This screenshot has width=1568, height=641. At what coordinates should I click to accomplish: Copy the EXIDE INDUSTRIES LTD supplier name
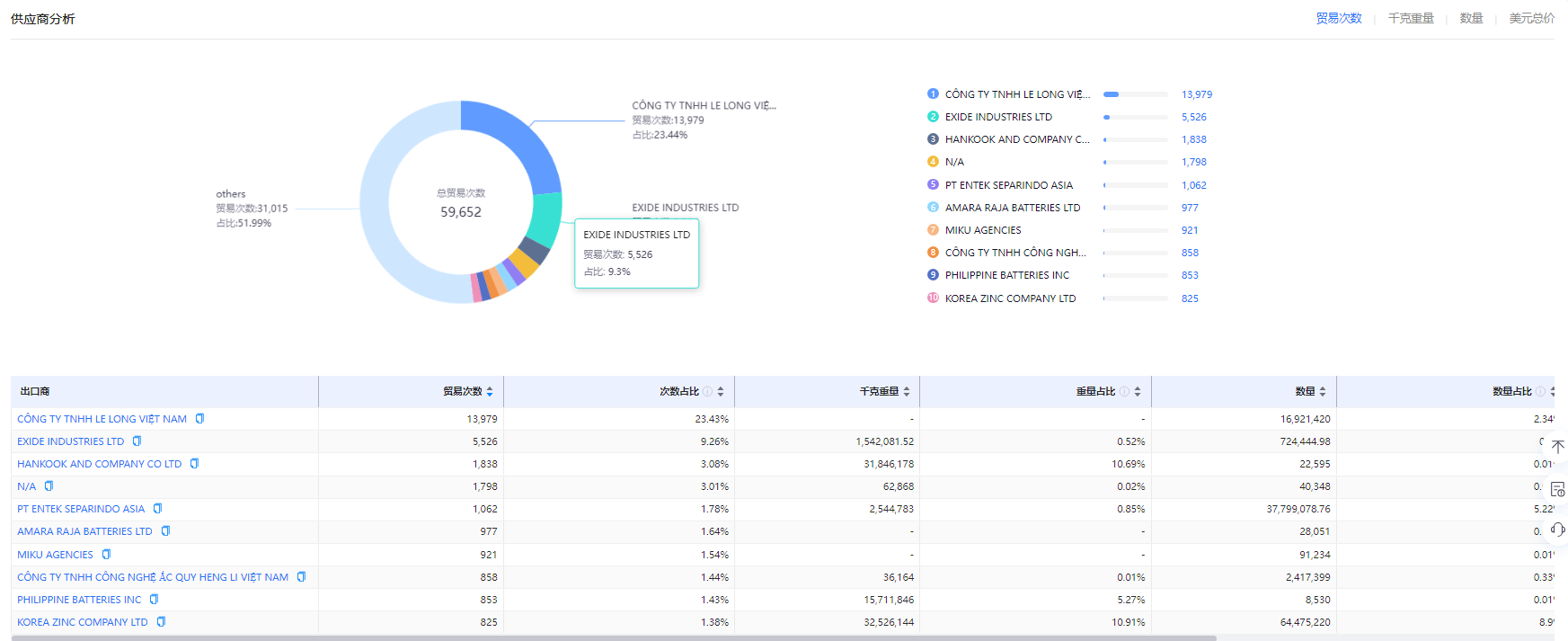[x=137, y=441]
